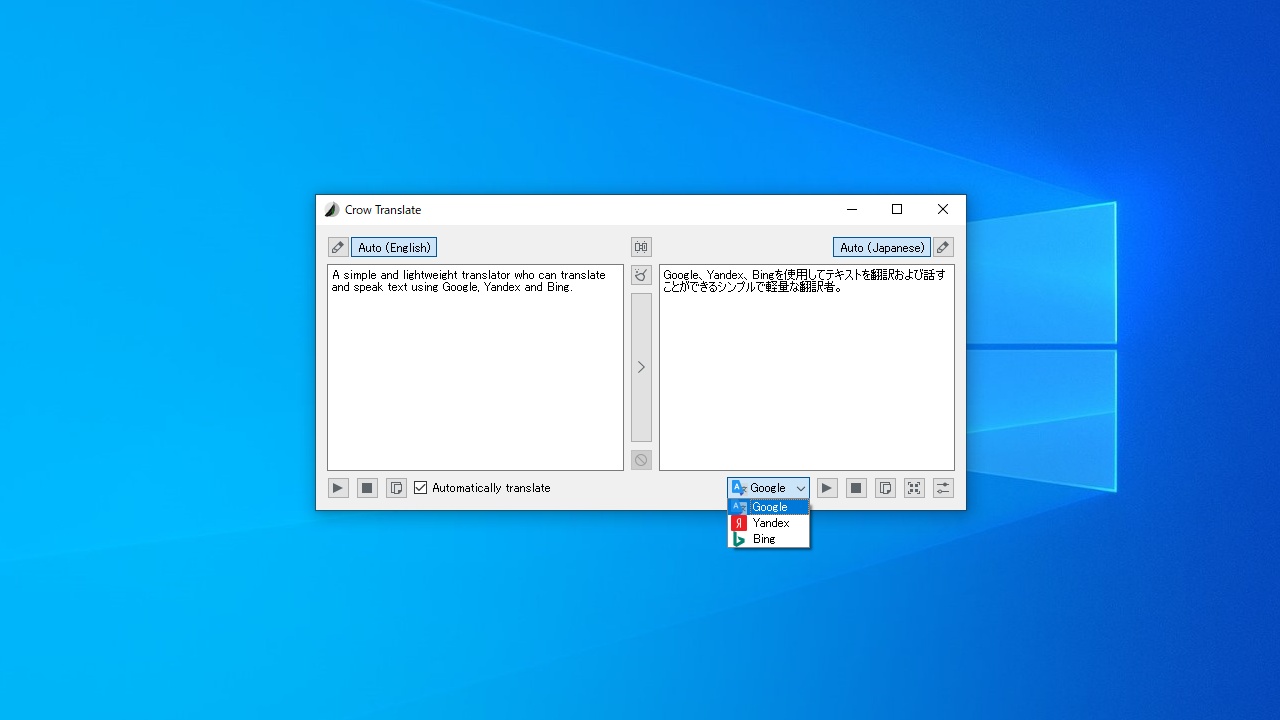This screenshot has width=1280, height=720.
Task: Click the screen capture translate icon
Action: [914, 488]
